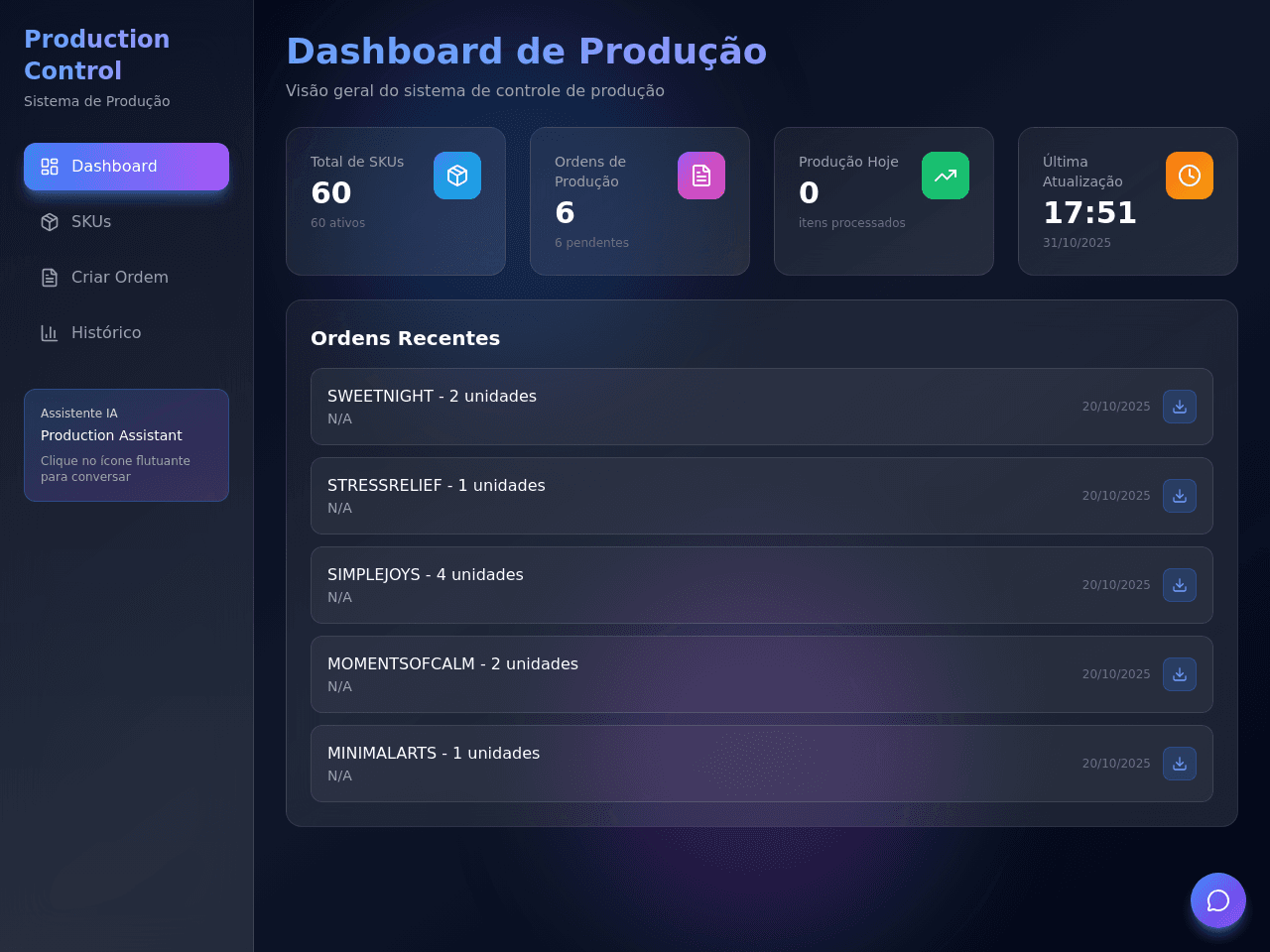Open Criar Ordem in the sidebar
Screen dimensions: 1270x952
click(x=126, y=278)
